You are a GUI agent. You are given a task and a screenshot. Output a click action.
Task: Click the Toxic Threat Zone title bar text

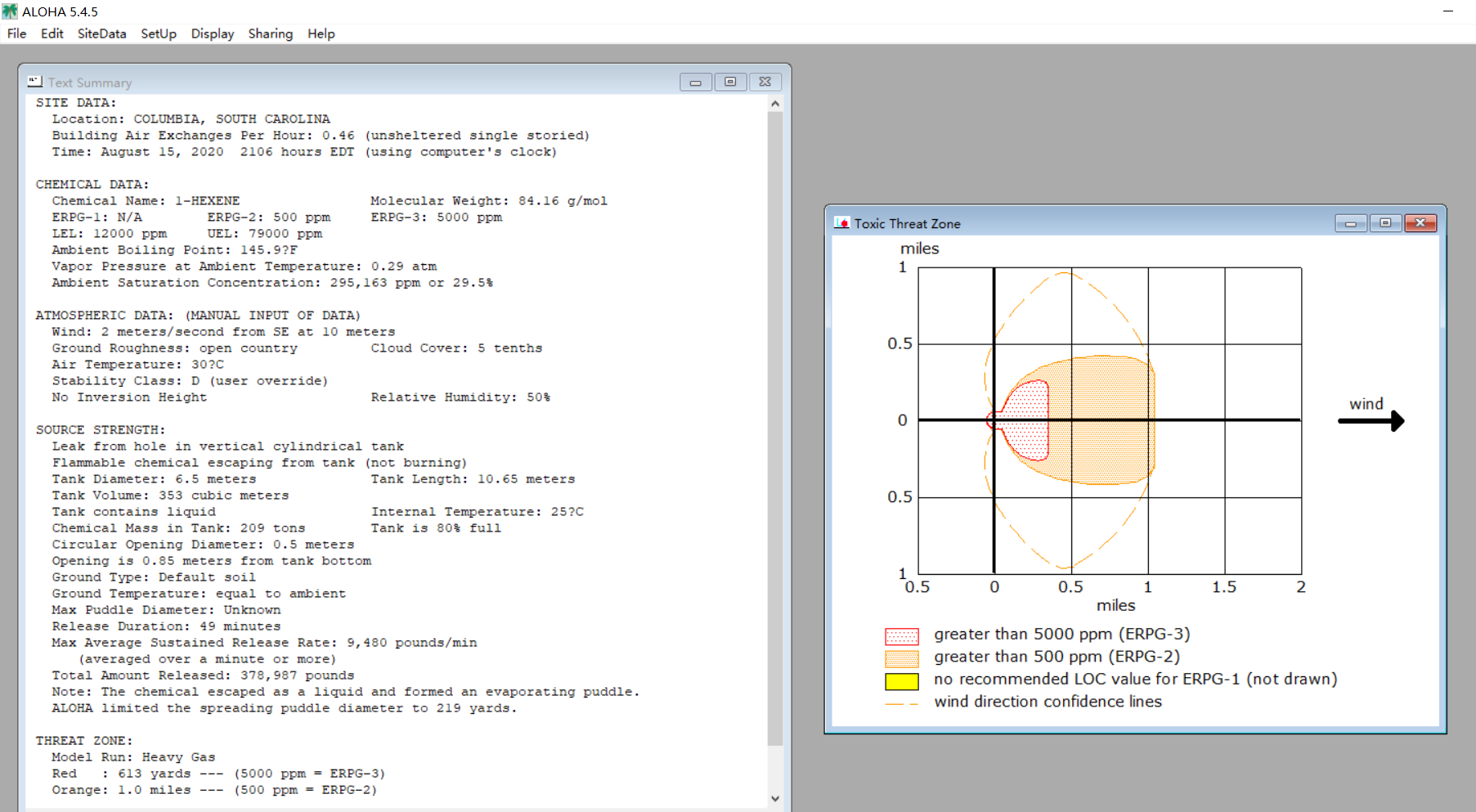tap(907, 223)
